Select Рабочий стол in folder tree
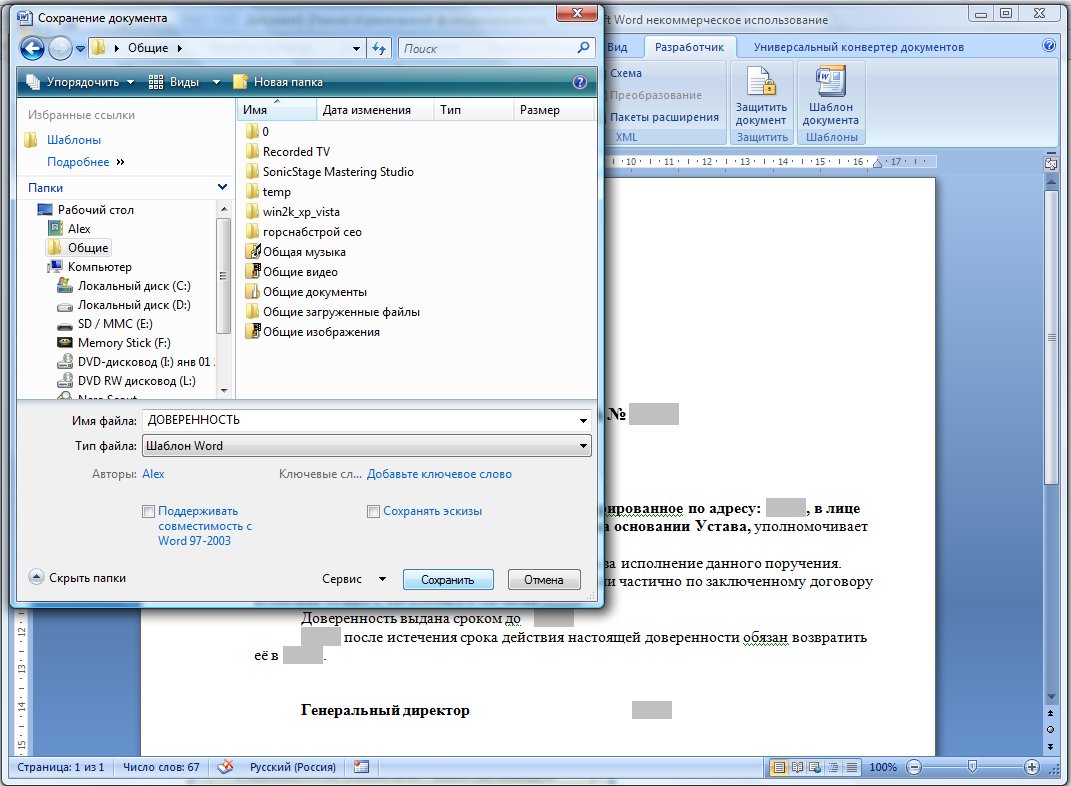This screenshot has width=1071, height=786. tap(96, 210)
